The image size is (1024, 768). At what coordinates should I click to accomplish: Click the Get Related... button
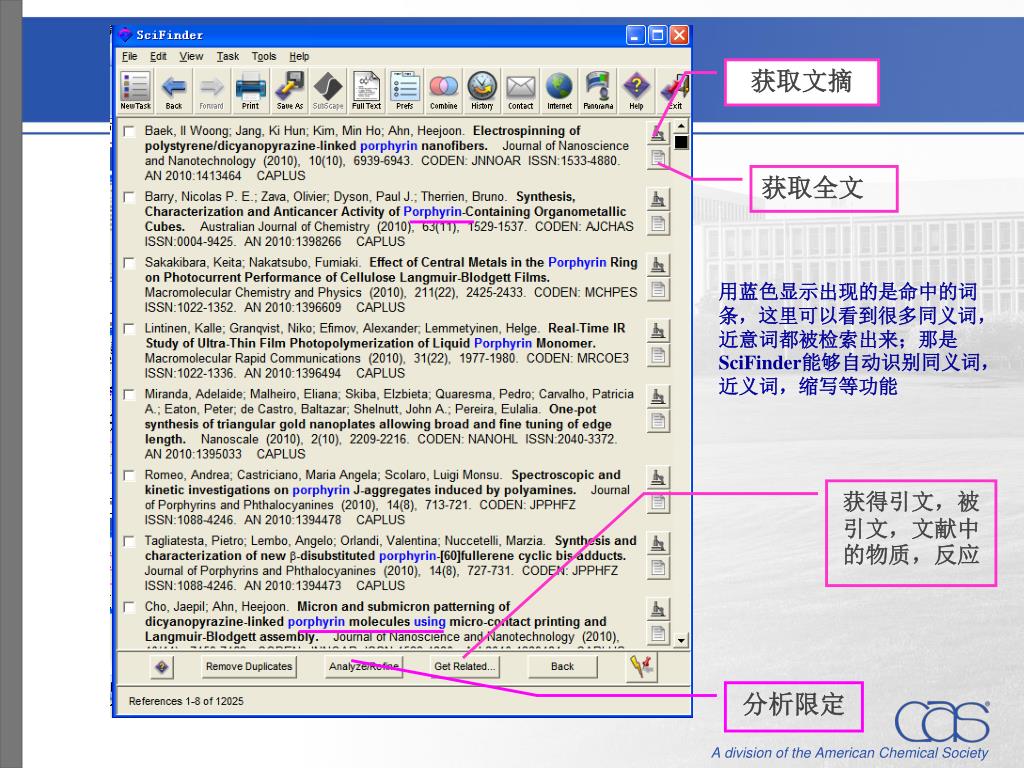tap(464, 667)
